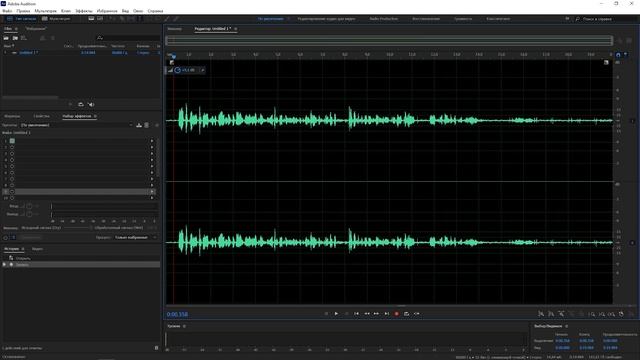640x360 pixels.
Task: Click the Rewind transport button
Action: (x=367, y=313)
